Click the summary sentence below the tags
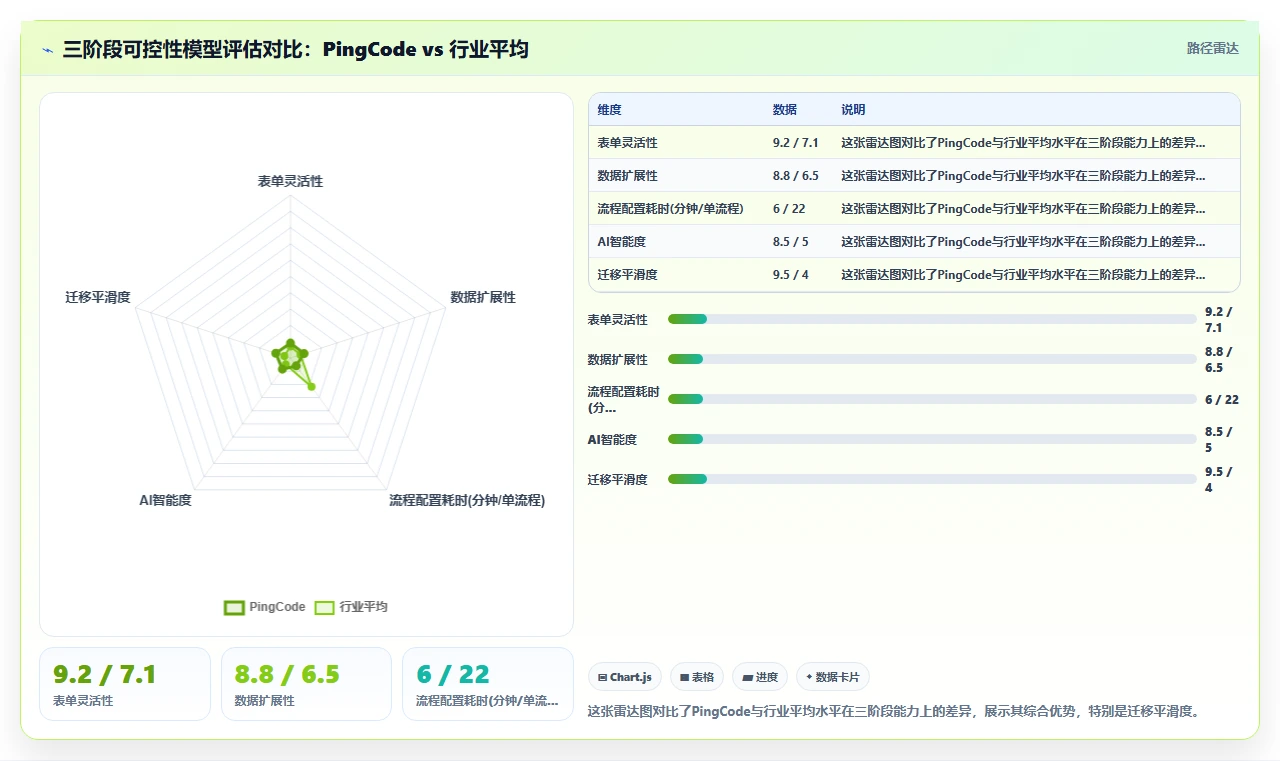The height and width of the screenshot is (761, 1280). coord(893,711)
